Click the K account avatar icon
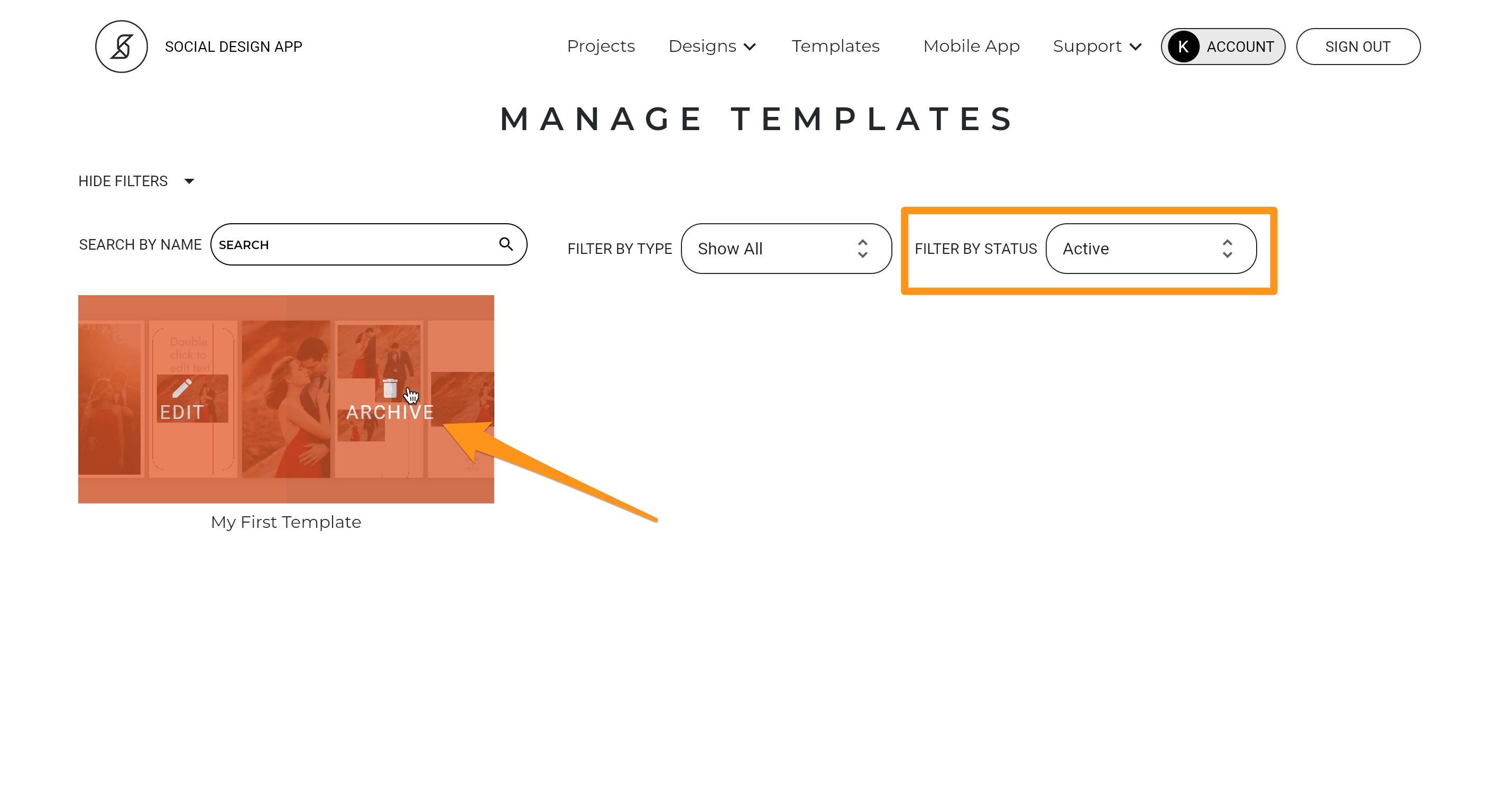1512x786 pixels. (1183, 47)
